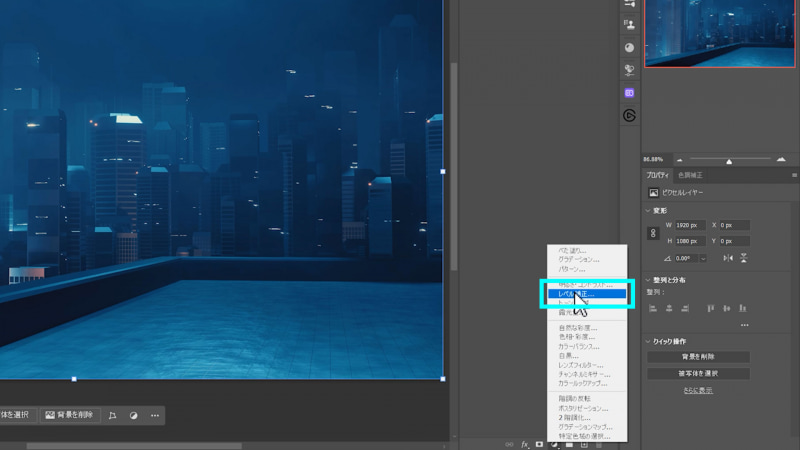800x450 pixels.
Task: Click the height H field
Action: [690, 241]
